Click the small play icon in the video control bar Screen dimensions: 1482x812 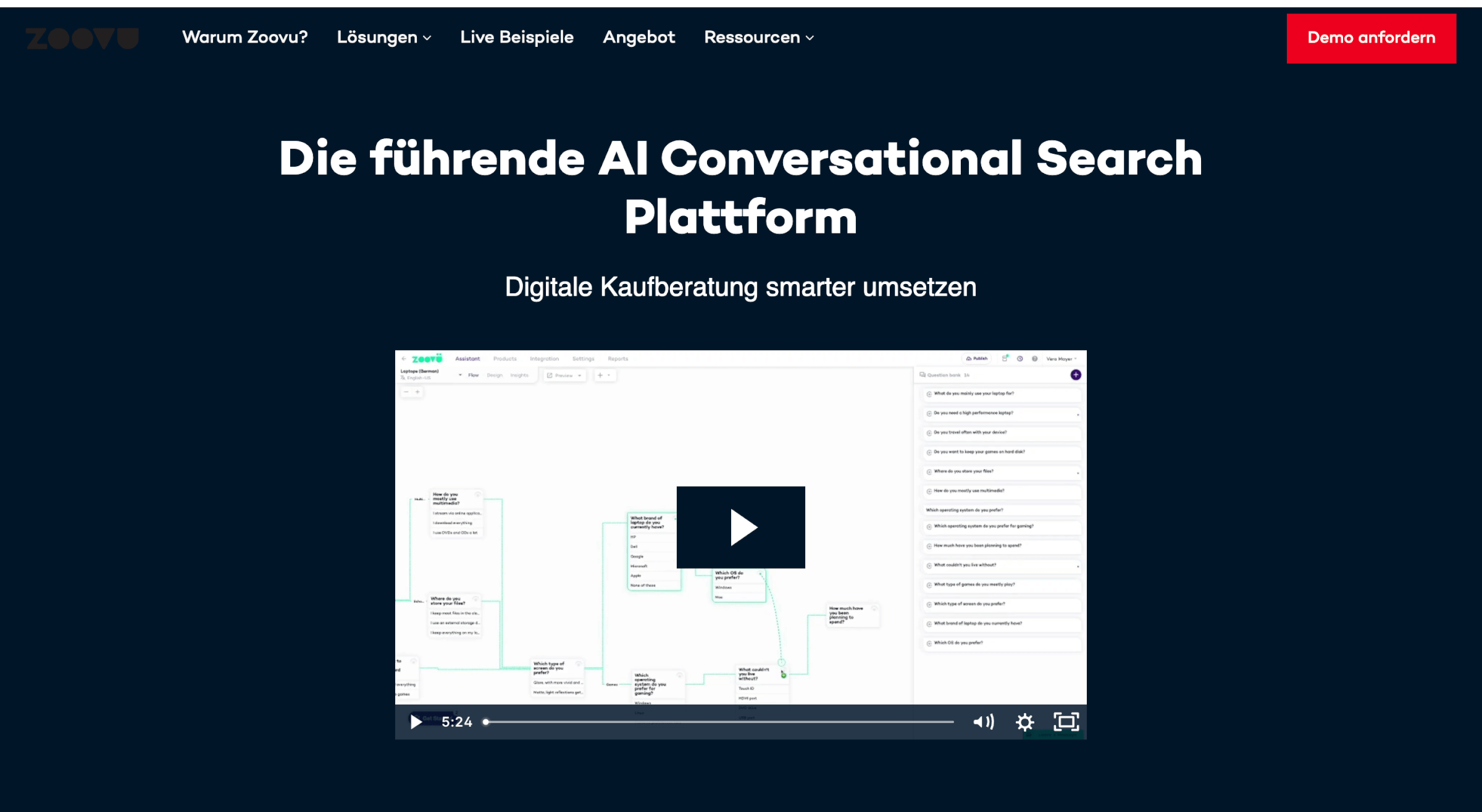[x=416, y=721]
